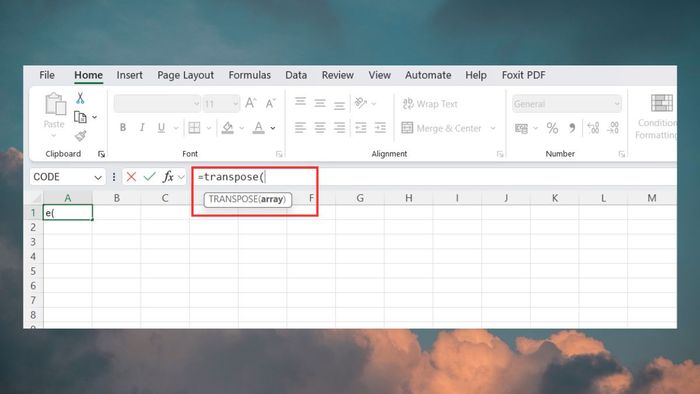Toggle Bold formatting

click(x=123, y=128)
